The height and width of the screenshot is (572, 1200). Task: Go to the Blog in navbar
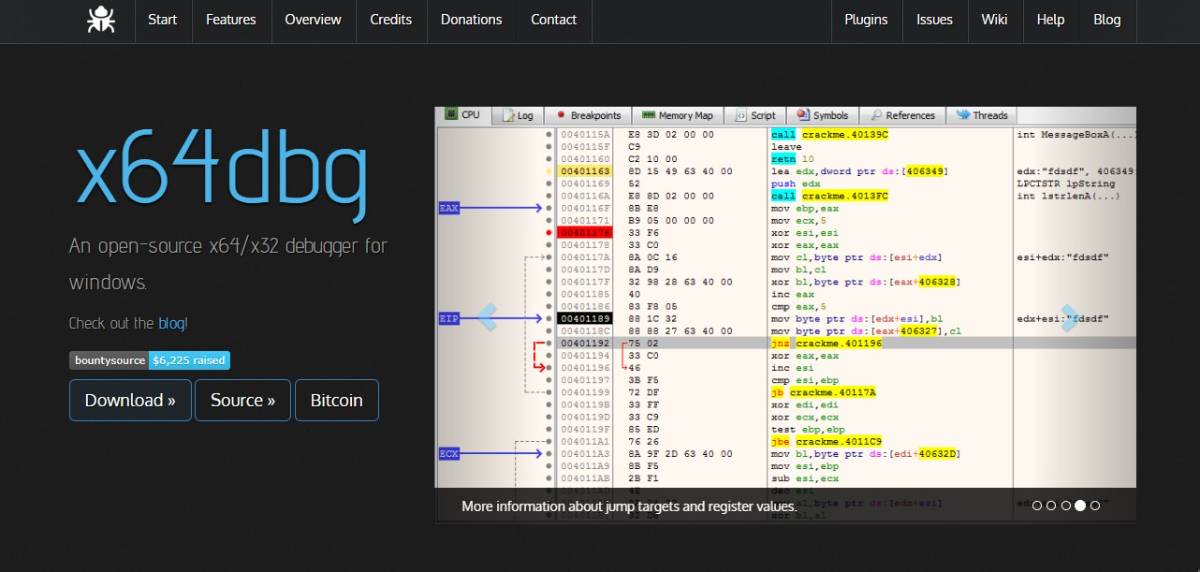[1107, 19]
